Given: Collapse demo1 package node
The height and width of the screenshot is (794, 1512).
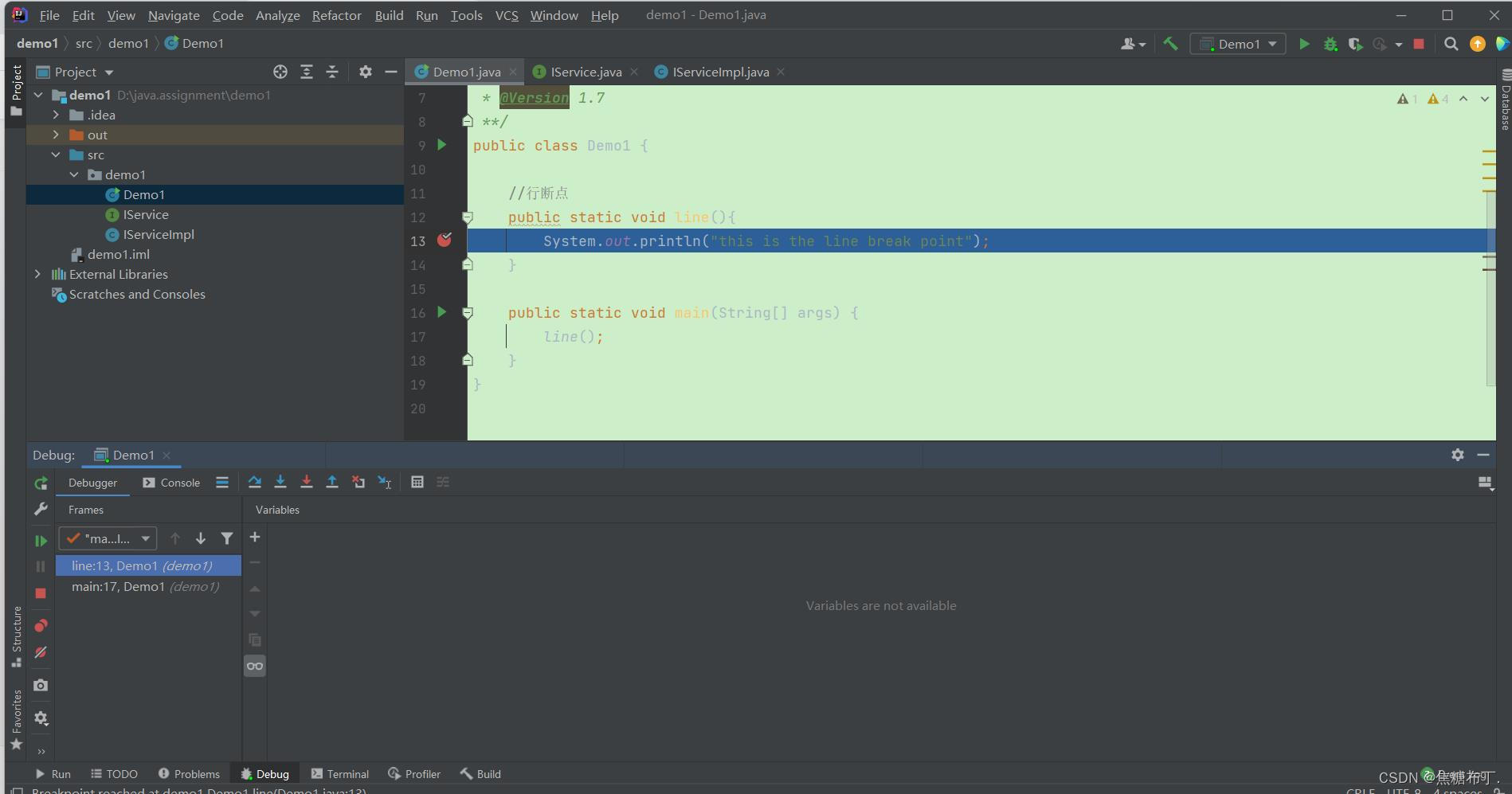Looking at the screenshot, I should 74,174.
